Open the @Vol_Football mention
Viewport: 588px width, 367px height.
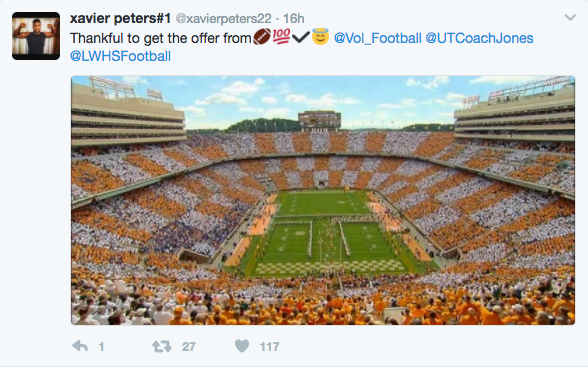378,38
